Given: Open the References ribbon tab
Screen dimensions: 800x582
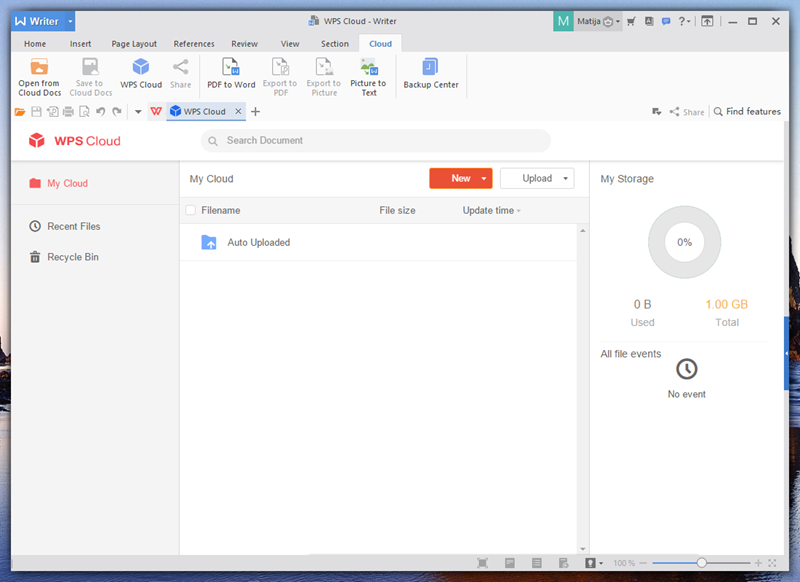Looking at the screenshot, I should click(194, 44).
